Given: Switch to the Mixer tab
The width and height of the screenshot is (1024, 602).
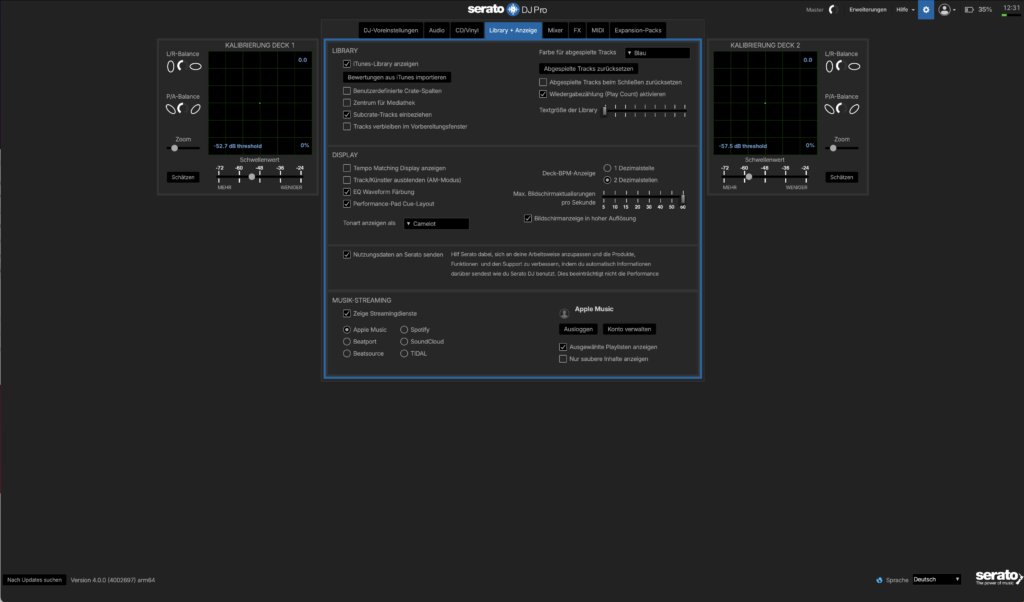Looking at the screenshot, I should tap(555, 30).
